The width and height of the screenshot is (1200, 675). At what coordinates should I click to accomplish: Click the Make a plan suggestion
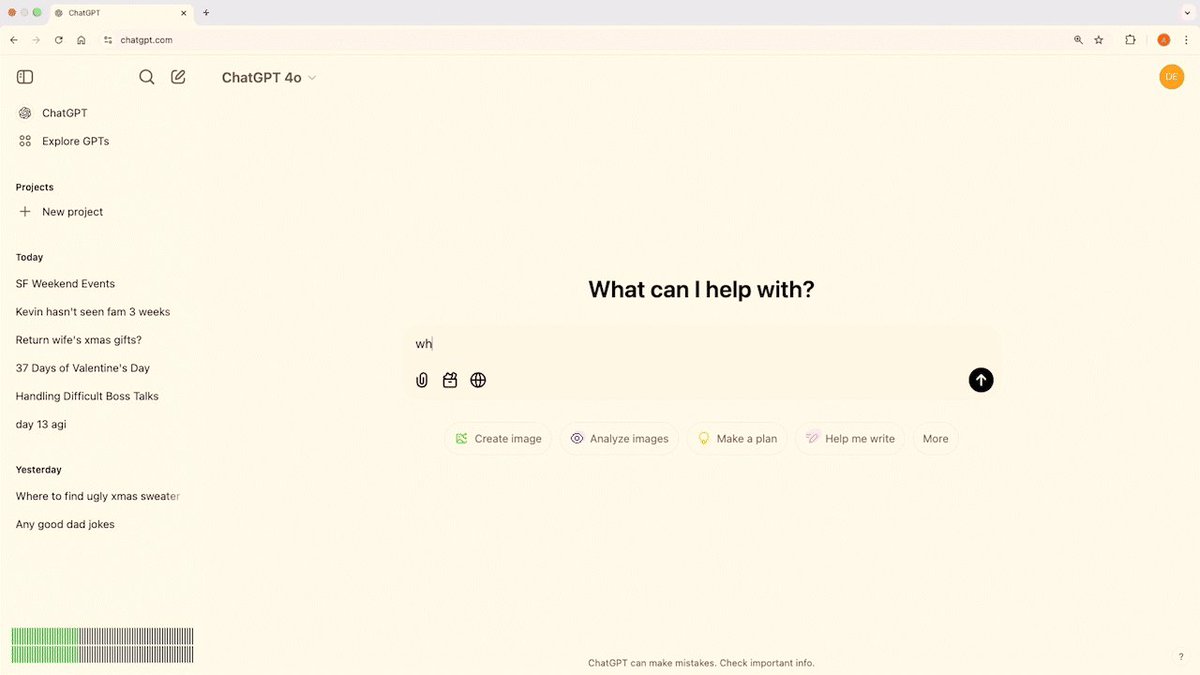tap(737, 439)
